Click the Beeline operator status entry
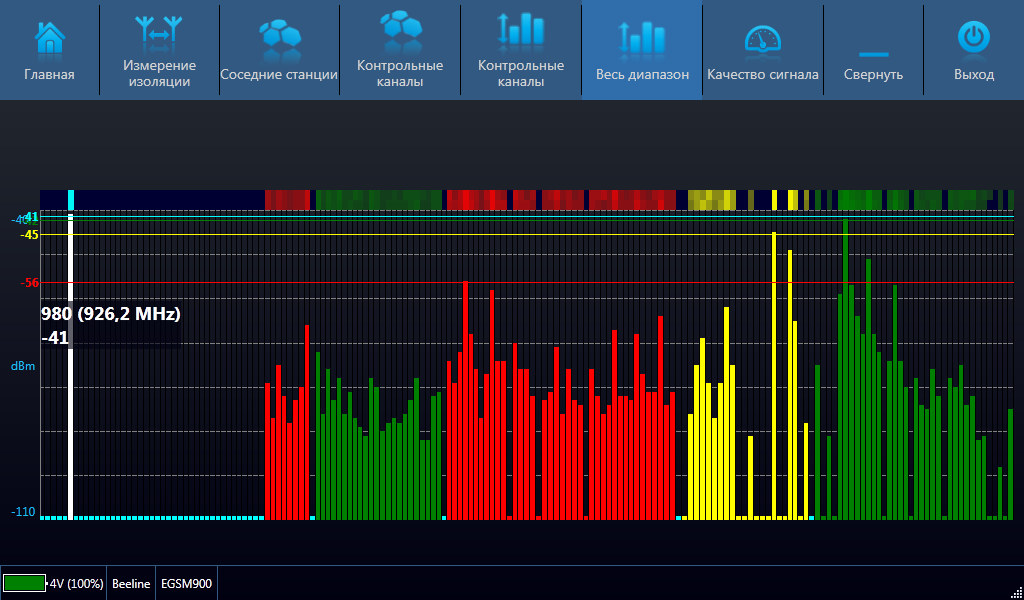The height and width of the screenshot is (600, 1024). [x=131, y=584]
